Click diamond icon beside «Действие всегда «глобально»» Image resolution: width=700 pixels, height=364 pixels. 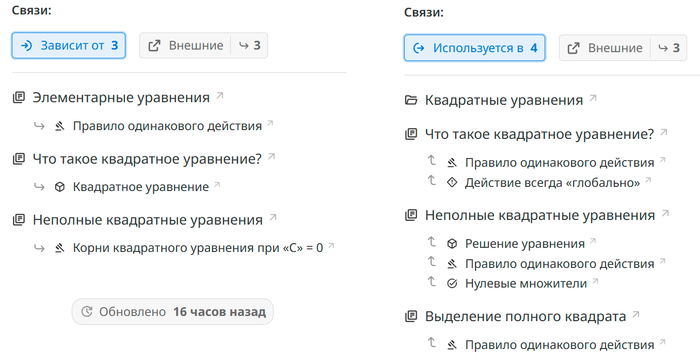coord(452,182)
